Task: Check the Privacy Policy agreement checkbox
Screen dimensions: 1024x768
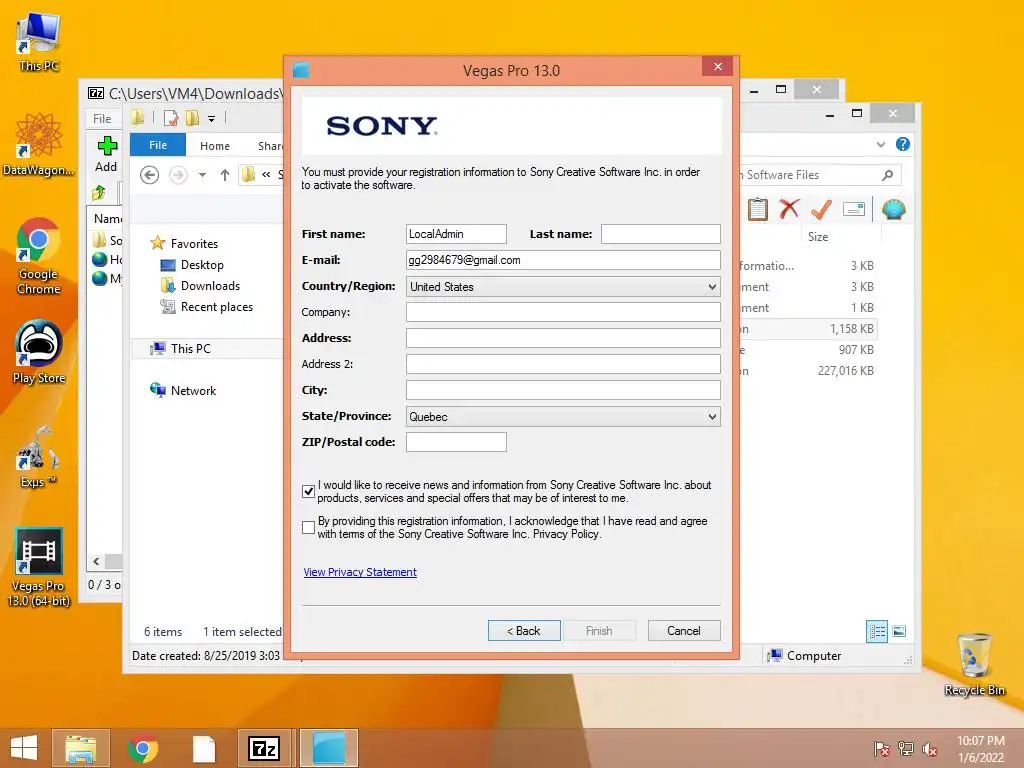Action: pos(308,527)
